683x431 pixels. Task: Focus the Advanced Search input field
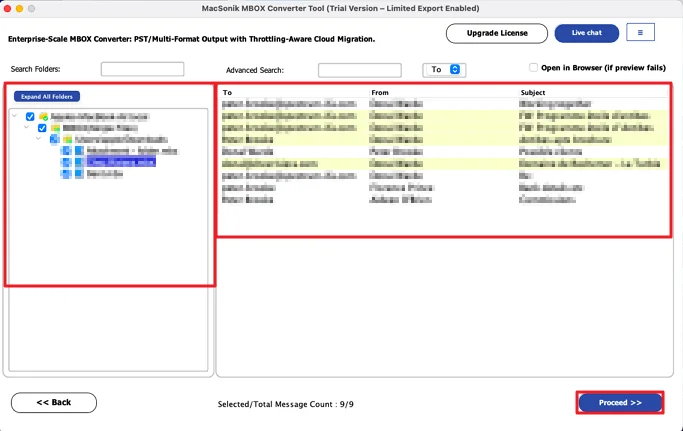point(360,70)
